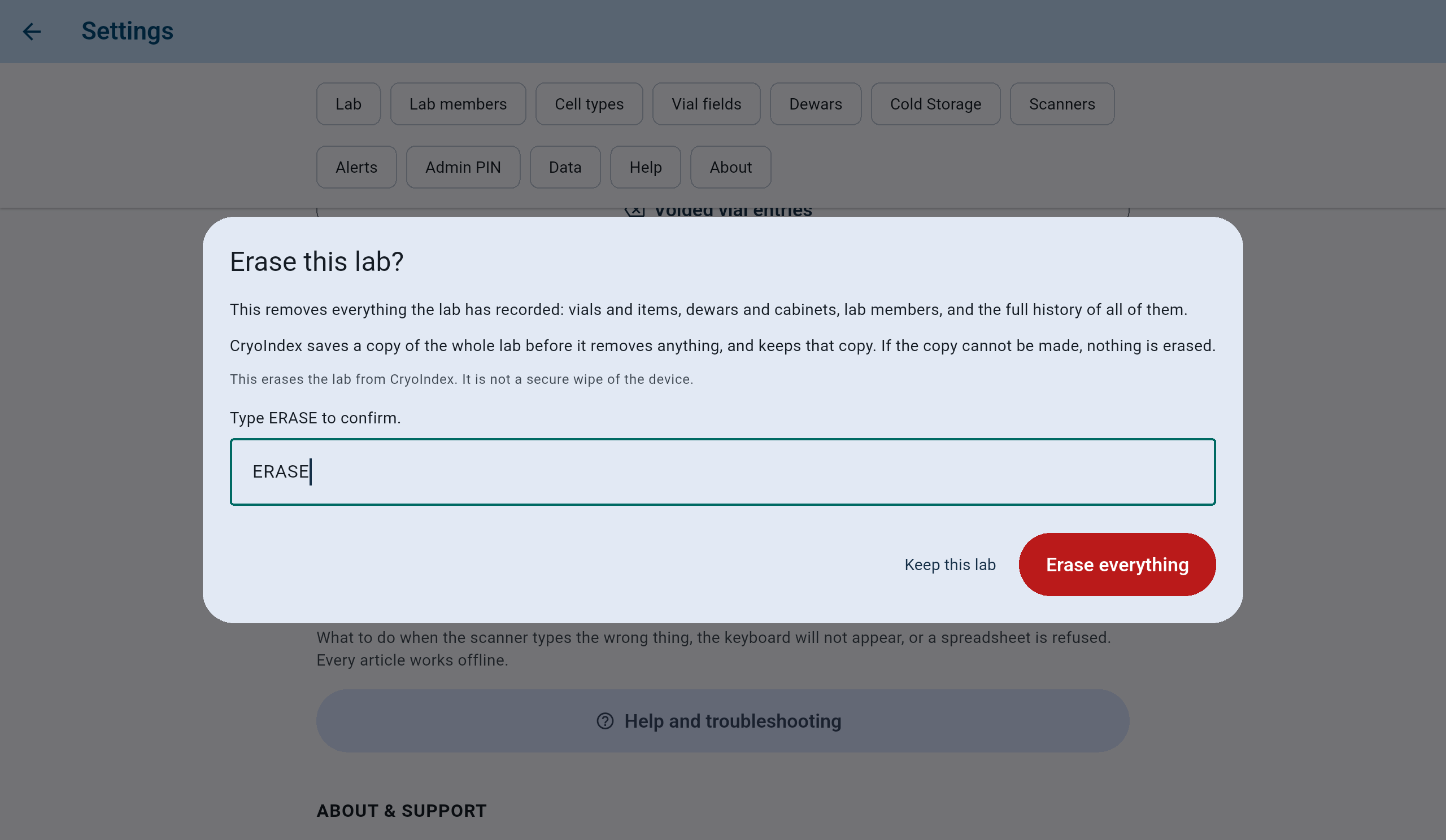Image resolution: width=1446 pixels, height=840 pixels.
Task: Cancel by clicking Keep this lab
Action: point(950,564)
